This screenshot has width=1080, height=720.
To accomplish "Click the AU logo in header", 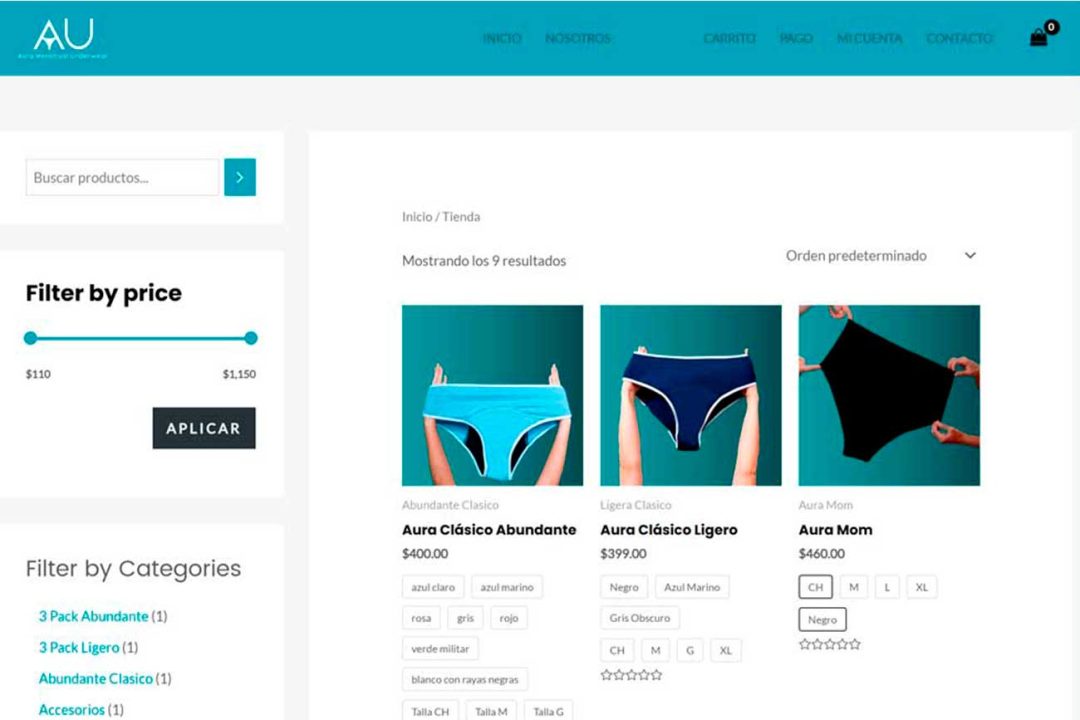I will (63, 38).
